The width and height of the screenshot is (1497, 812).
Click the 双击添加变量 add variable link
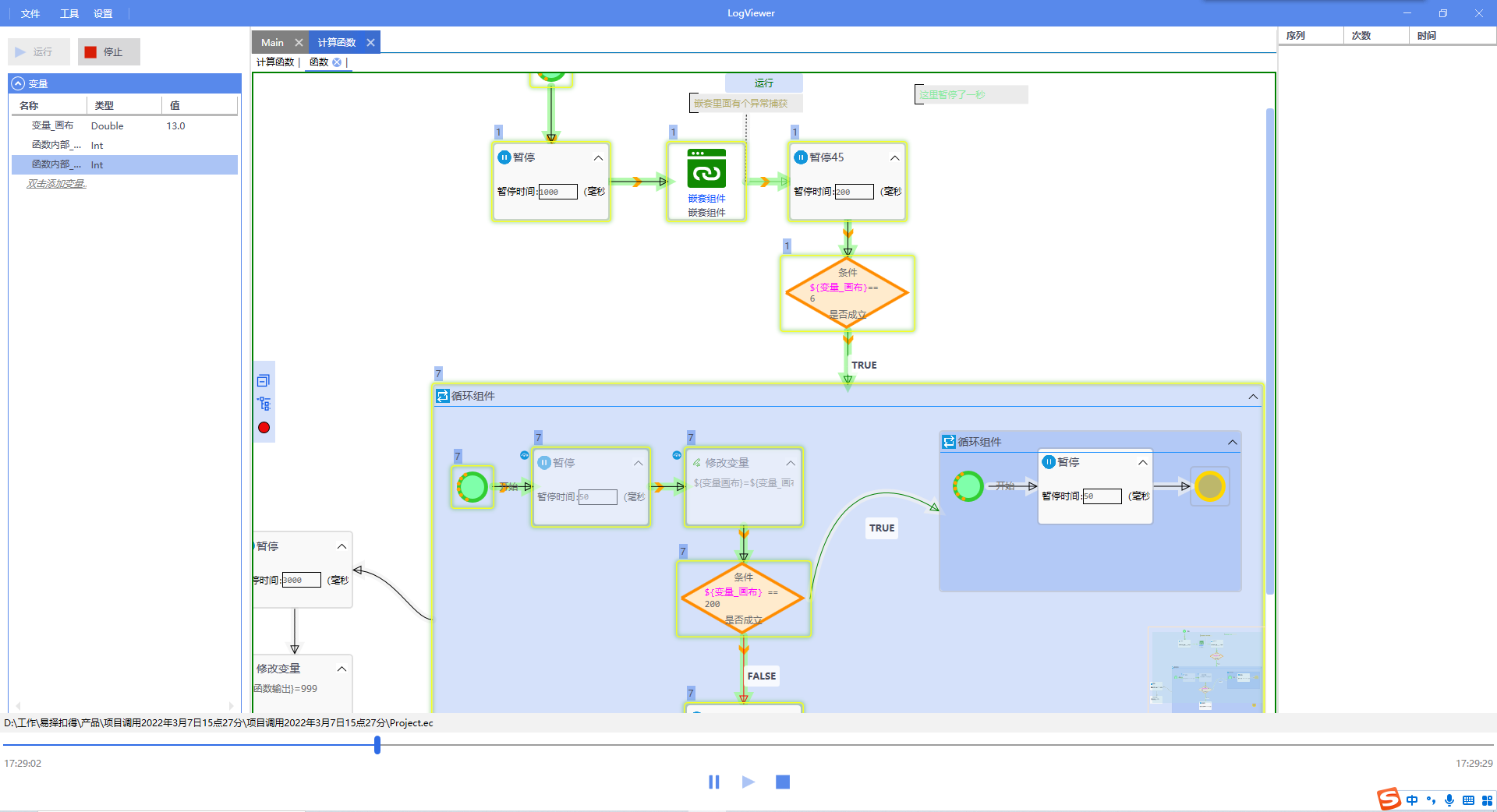click(56, 184)
